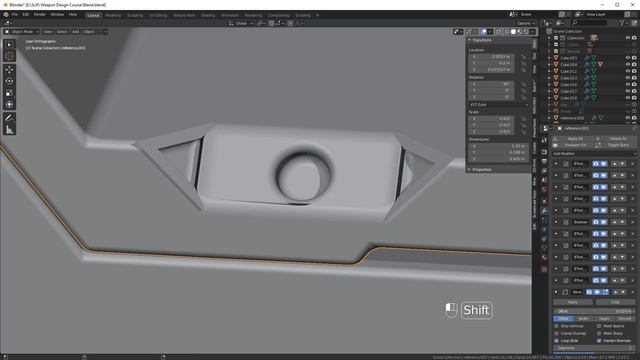Uncheck the Loop Slide checkbox
This screenshot has width=640, height=360.
pyautogui.click(x=557, y=341)
